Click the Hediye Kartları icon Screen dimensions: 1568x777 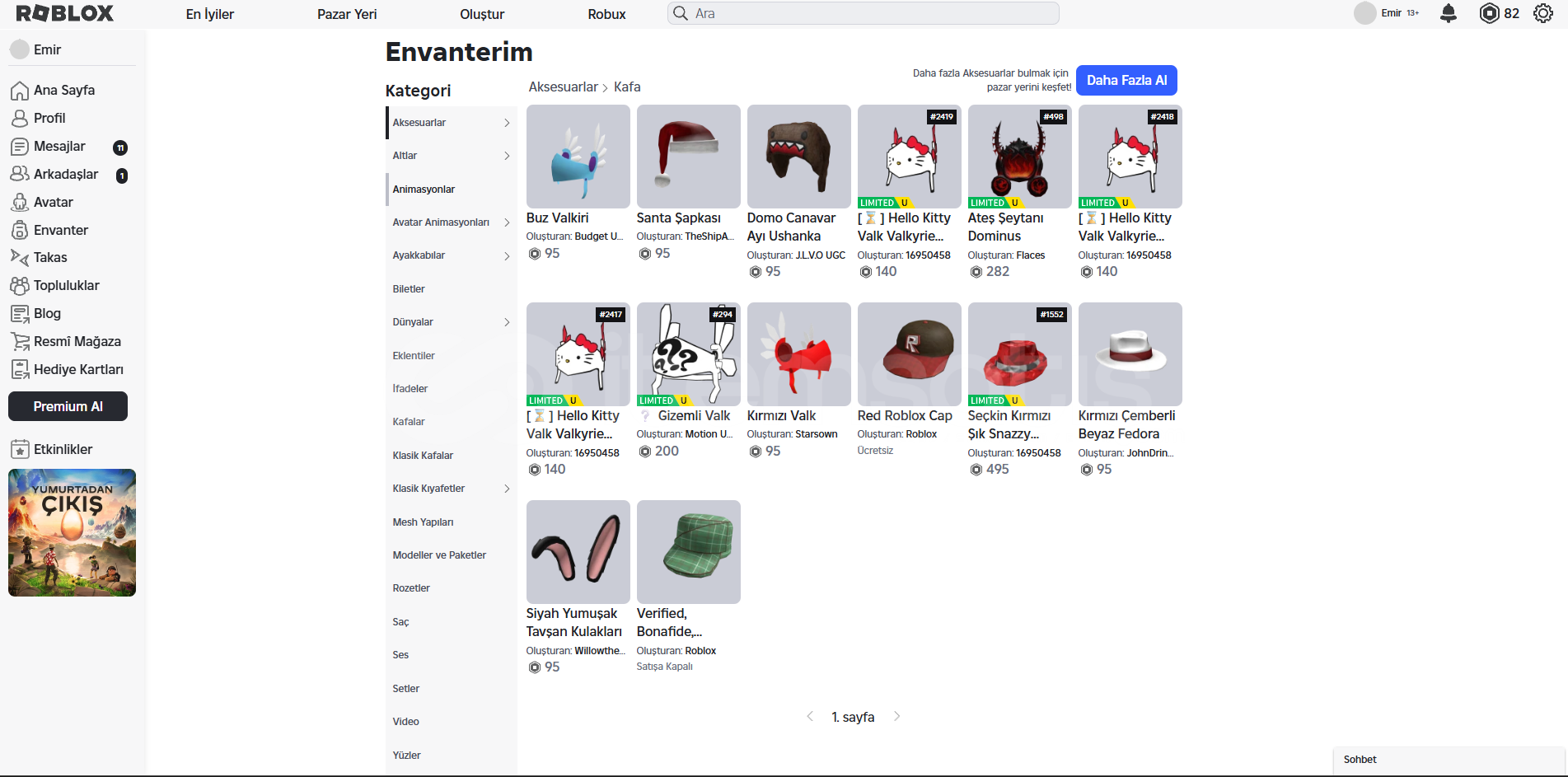tap(20, 370)
